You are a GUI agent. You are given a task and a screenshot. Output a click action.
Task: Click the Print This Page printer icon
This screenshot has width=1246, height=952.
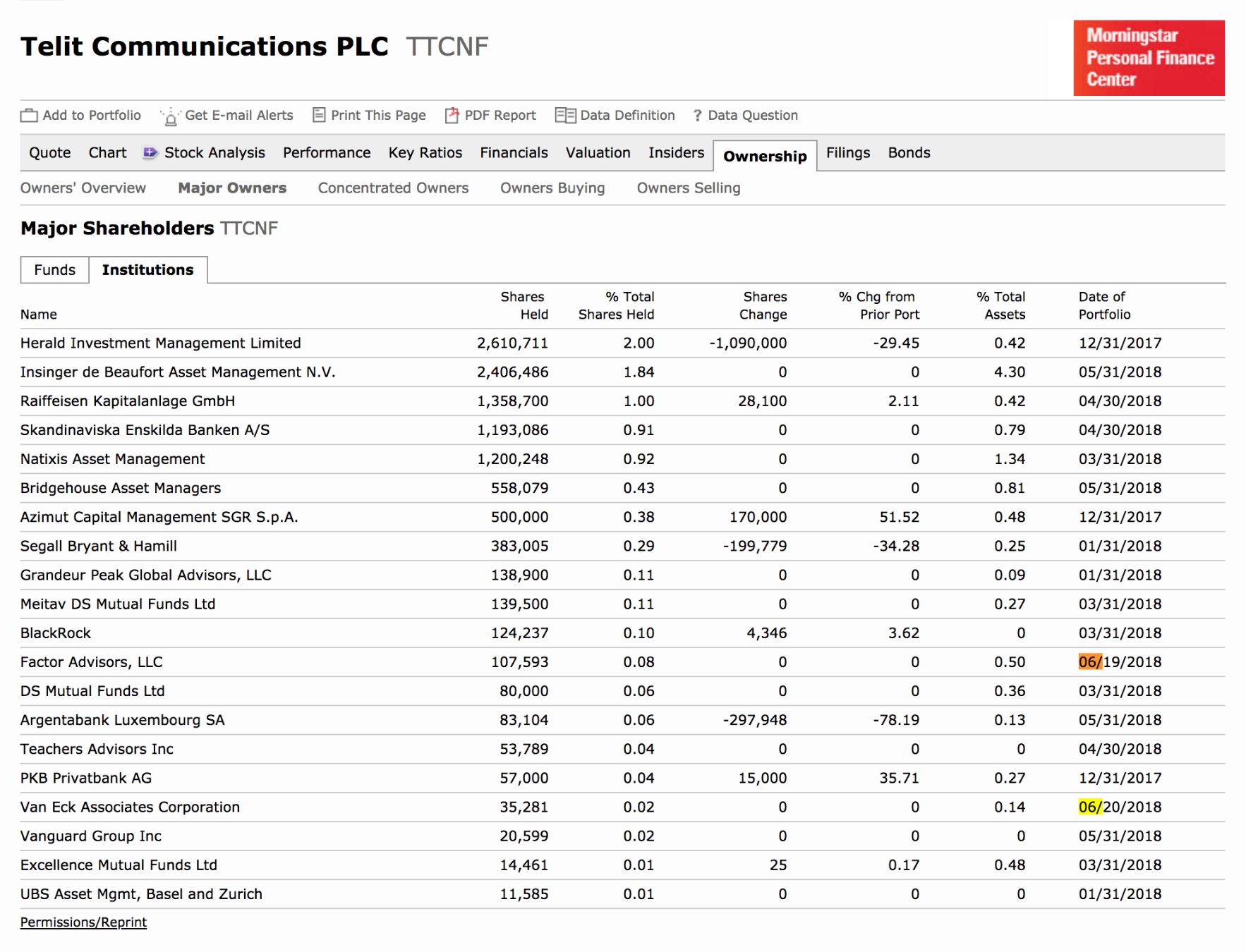coord(319,114)
